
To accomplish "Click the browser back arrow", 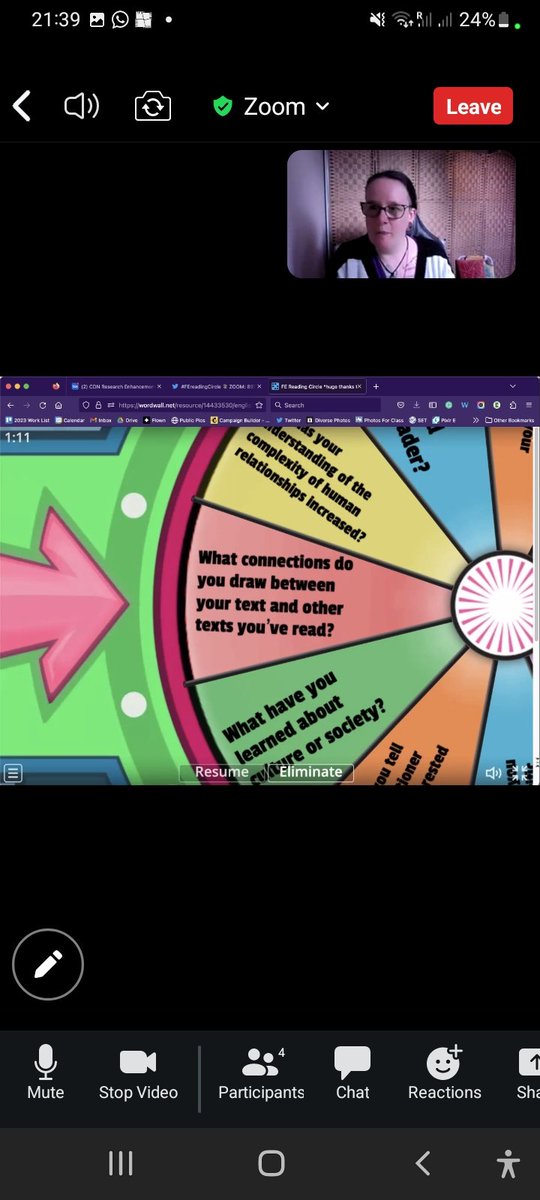I will (8, 405).
